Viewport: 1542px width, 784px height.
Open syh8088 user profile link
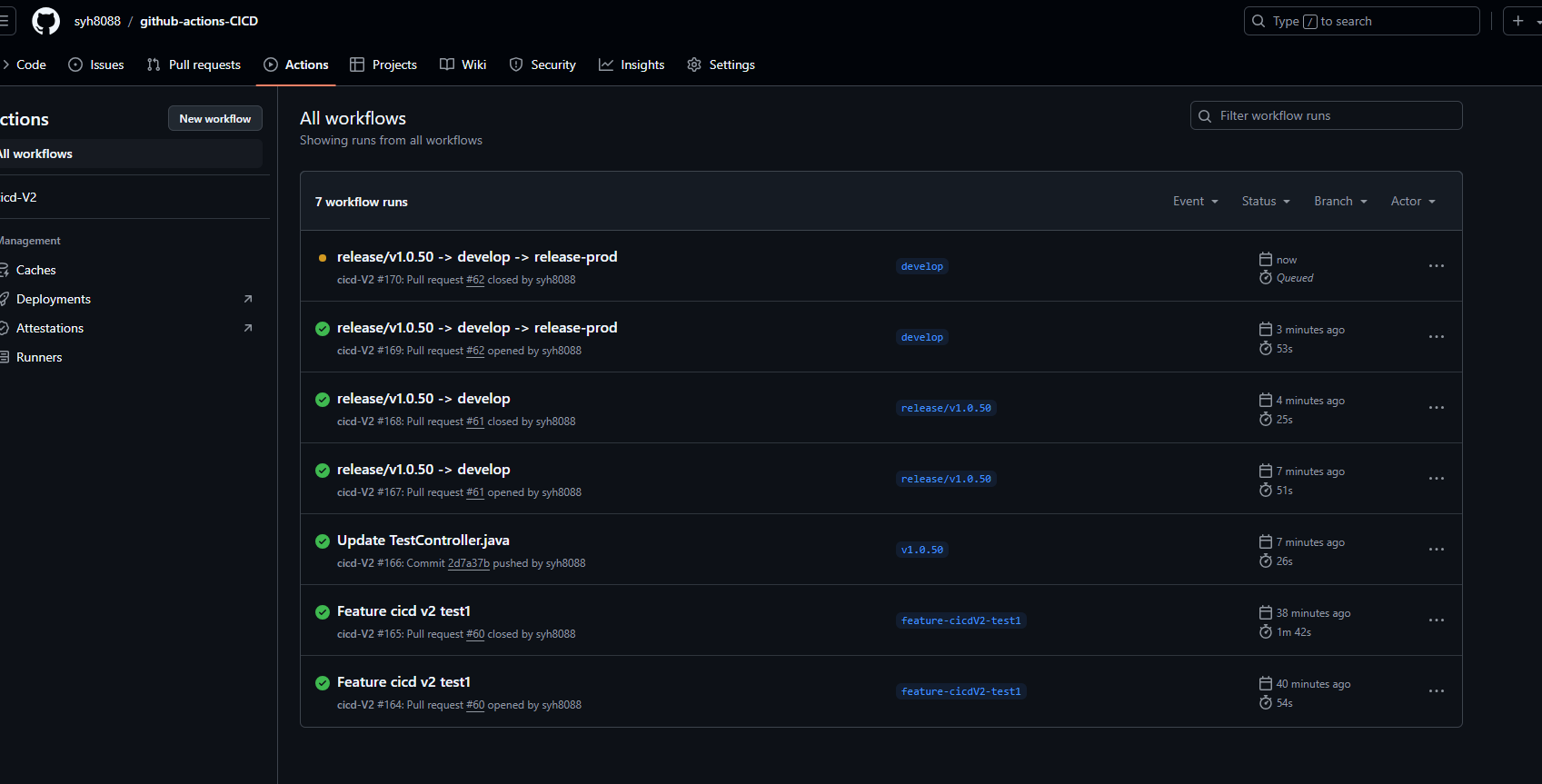pyautogui.click(x=97, y=21)
